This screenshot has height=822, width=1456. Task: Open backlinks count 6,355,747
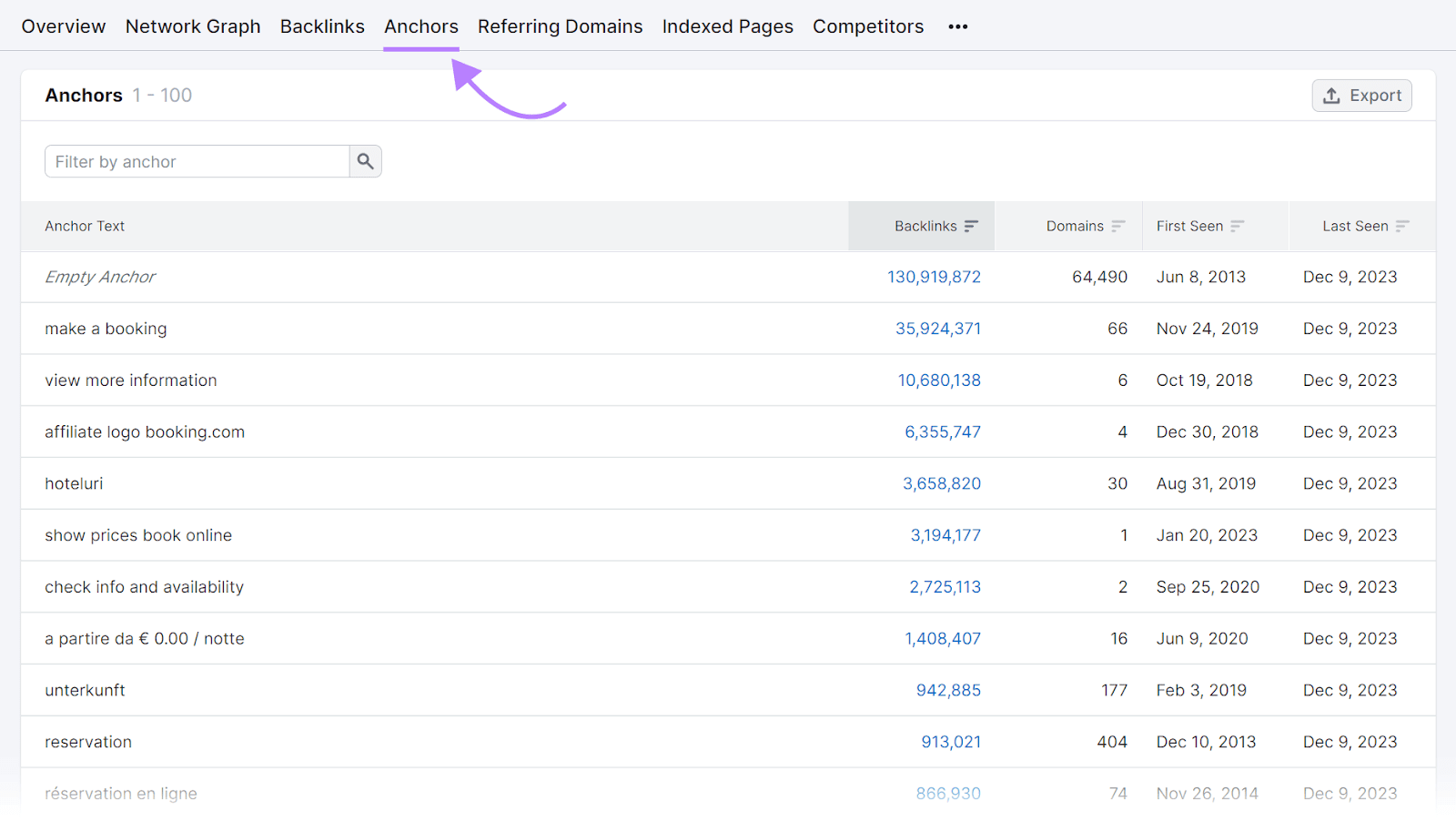click(x=943, y=432)
